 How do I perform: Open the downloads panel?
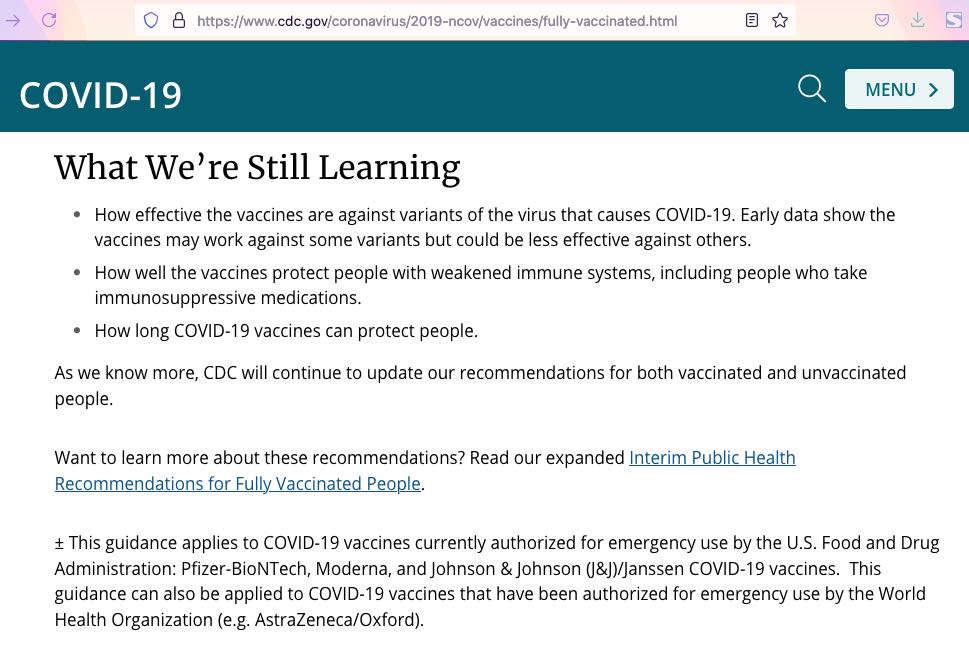coord(918,20)
